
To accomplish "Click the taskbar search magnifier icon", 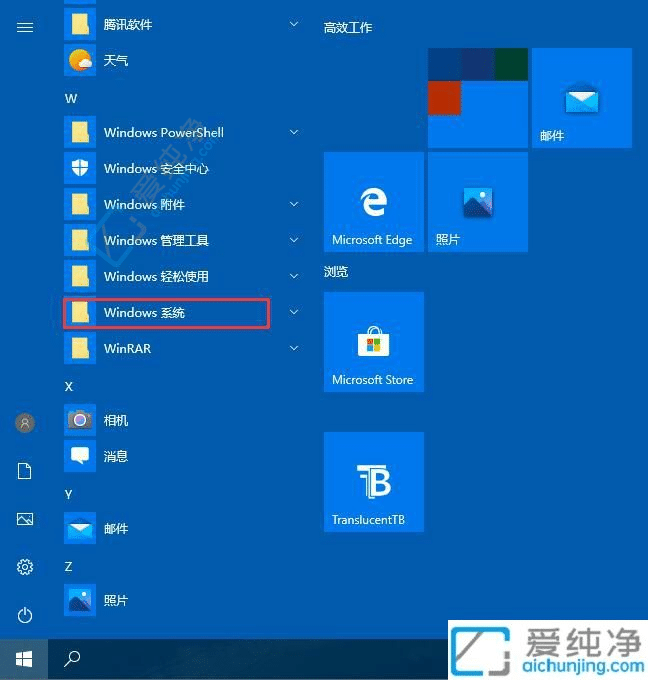I will (72, 659).
